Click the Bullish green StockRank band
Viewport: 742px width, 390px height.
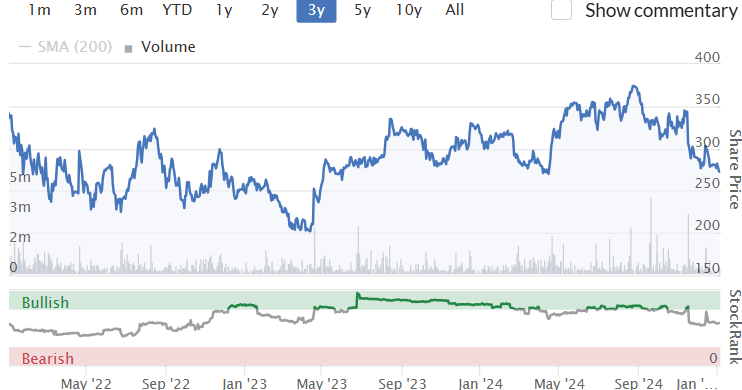[x=364, y=301]
